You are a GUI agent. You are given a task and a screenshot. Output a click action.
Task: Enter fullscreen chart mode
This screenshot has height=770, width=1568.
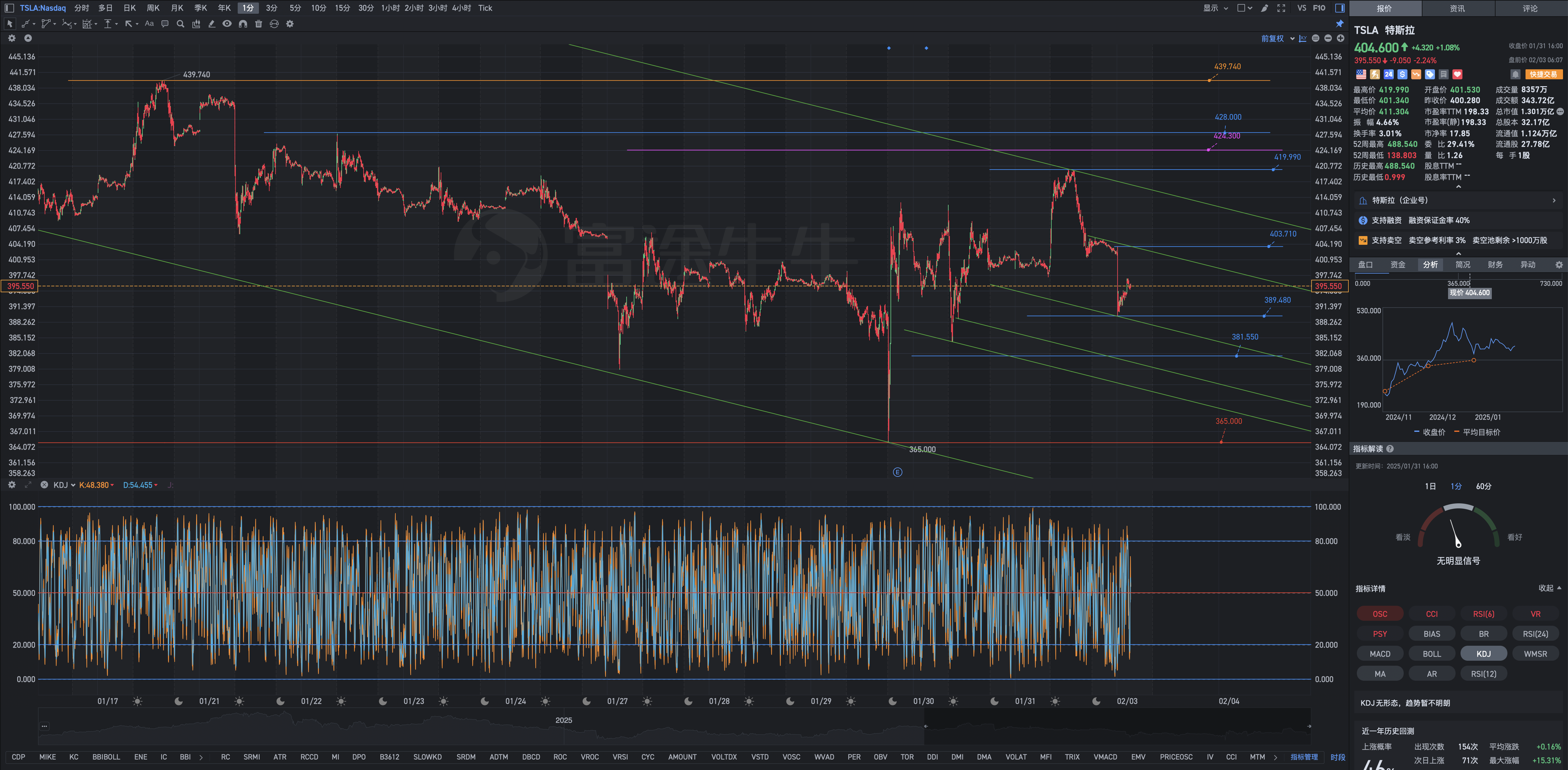(1281, 8)
